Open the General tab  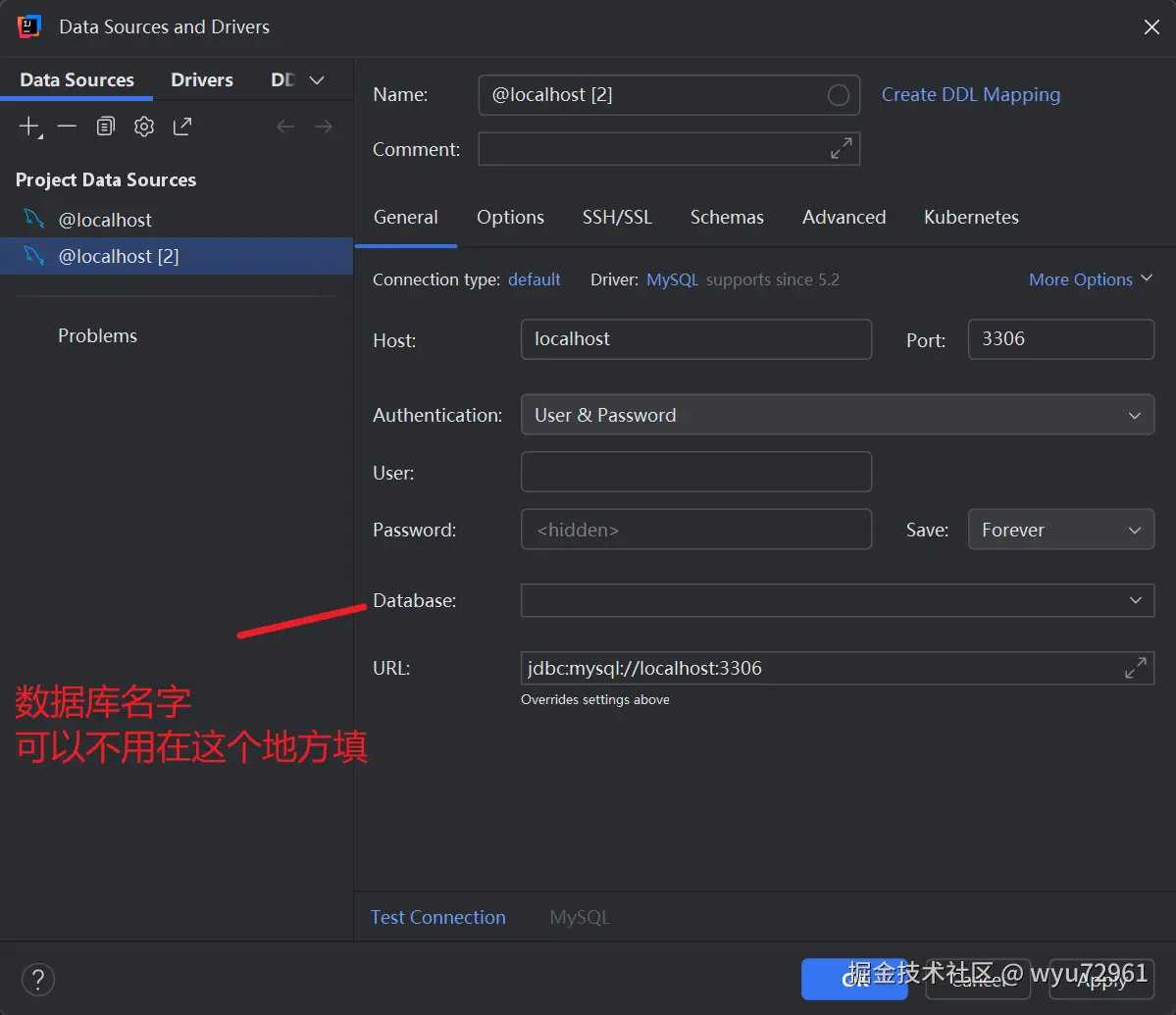pos(406,218)
